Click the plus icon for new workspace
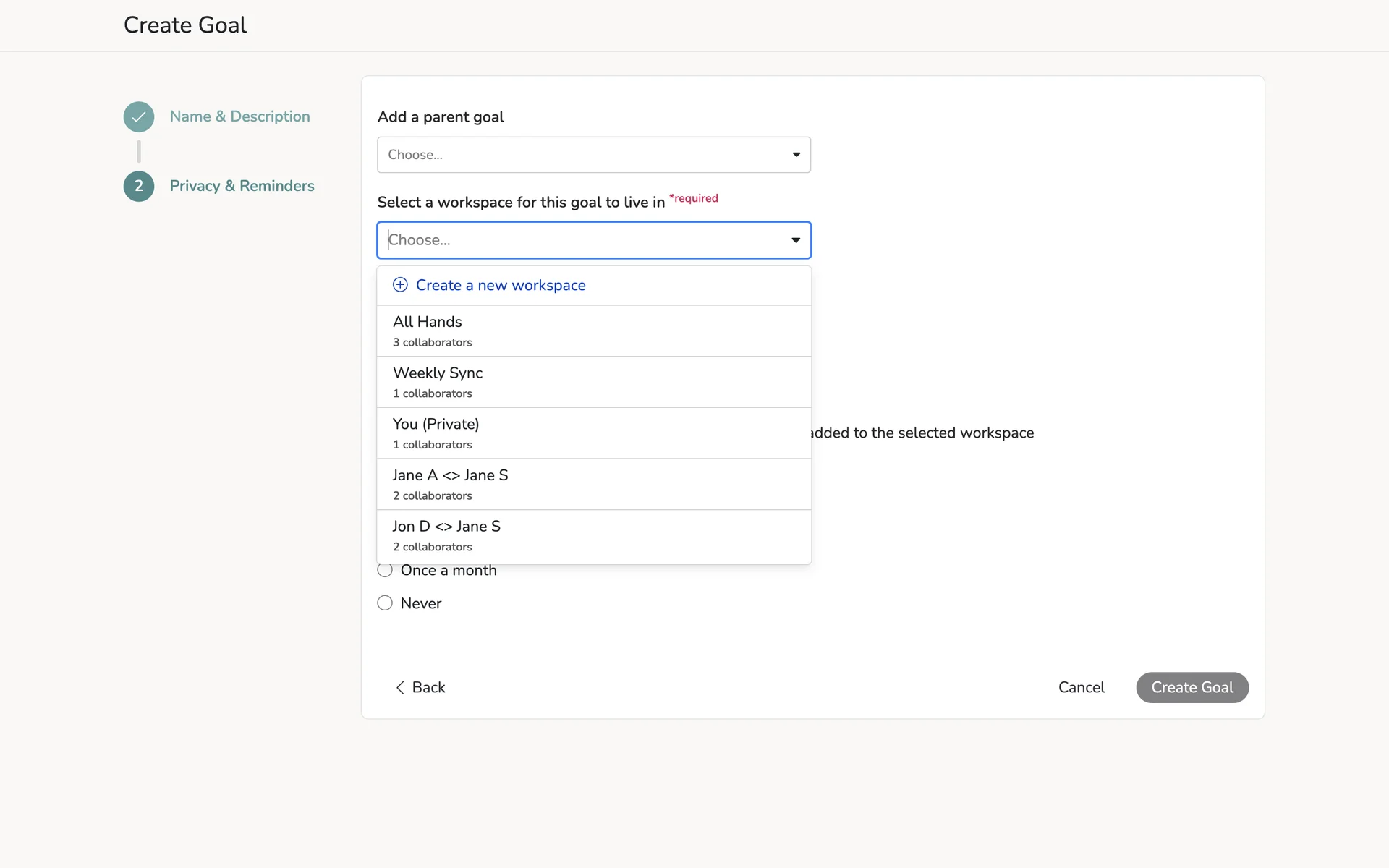This screenshot has height=868, width=1389. pyautogui.click(x=400, y=285)
